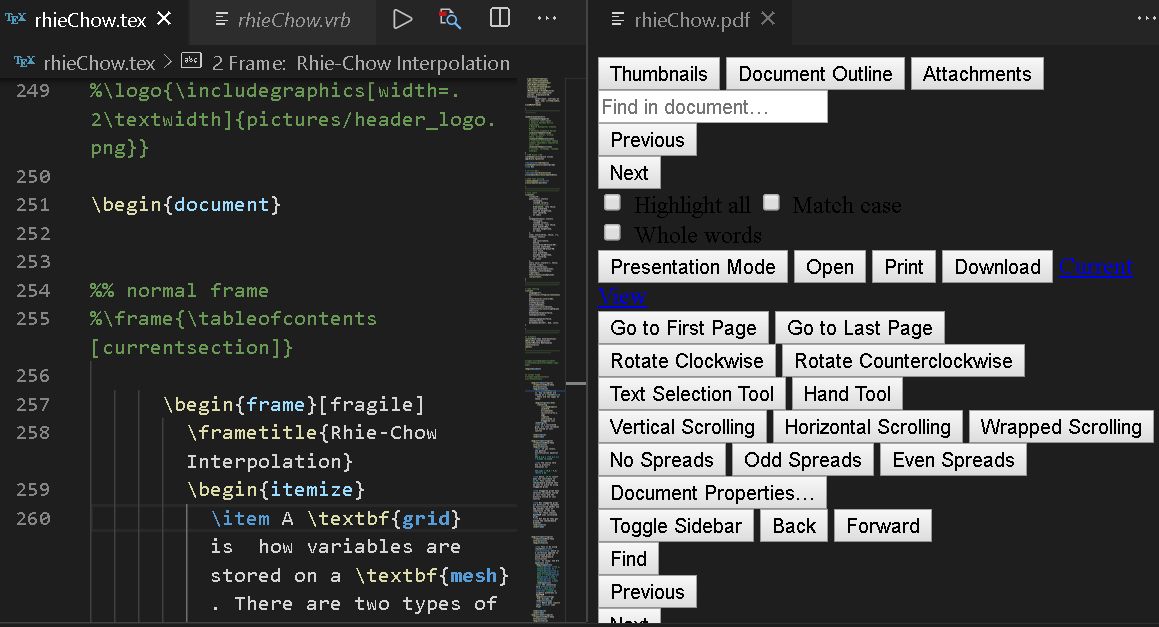
Task: Choose the Text Selection Tool
Action: point(692,394)
